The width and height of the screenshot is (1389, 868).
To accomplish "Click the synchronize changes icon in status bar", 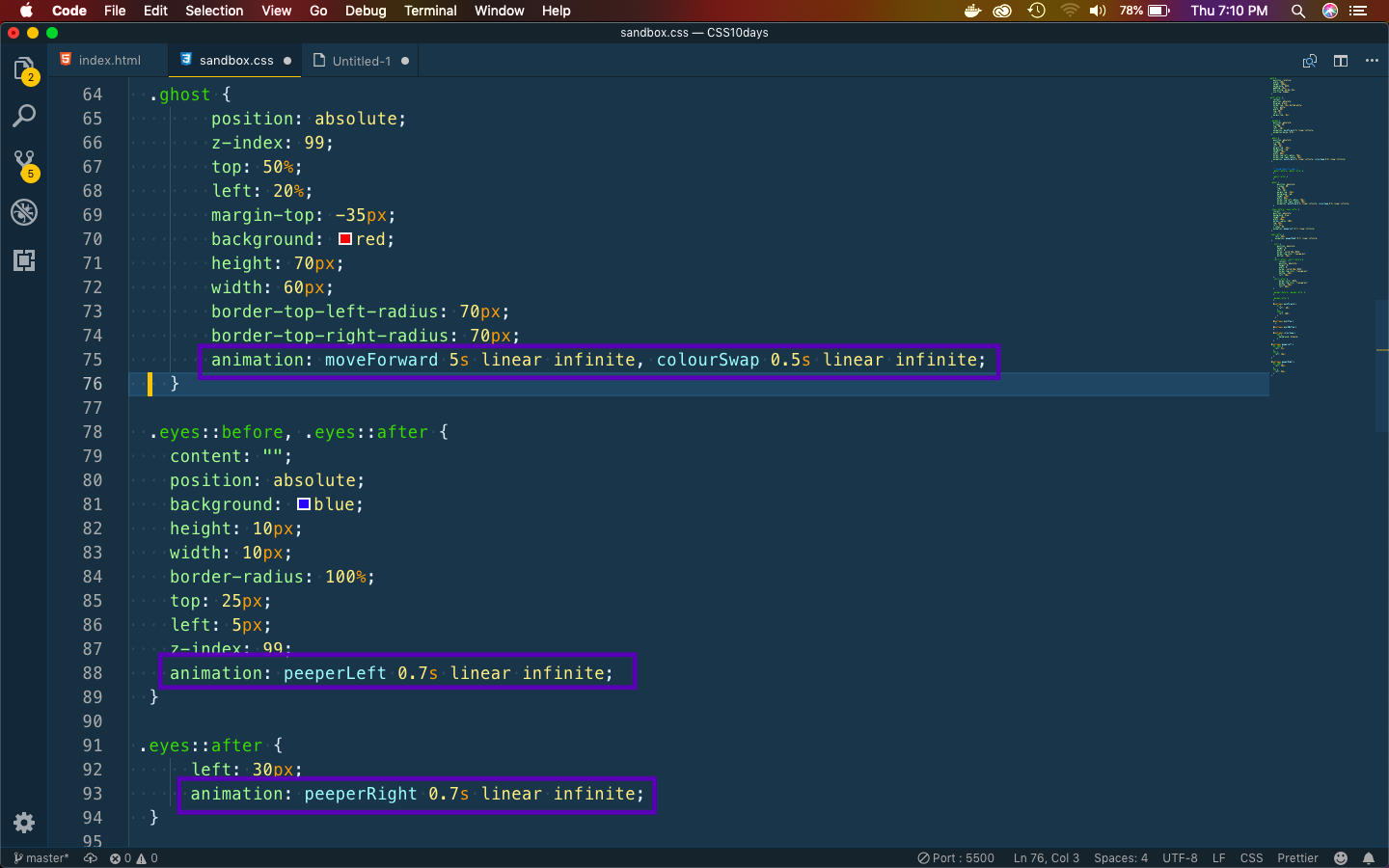I will 91,858.
